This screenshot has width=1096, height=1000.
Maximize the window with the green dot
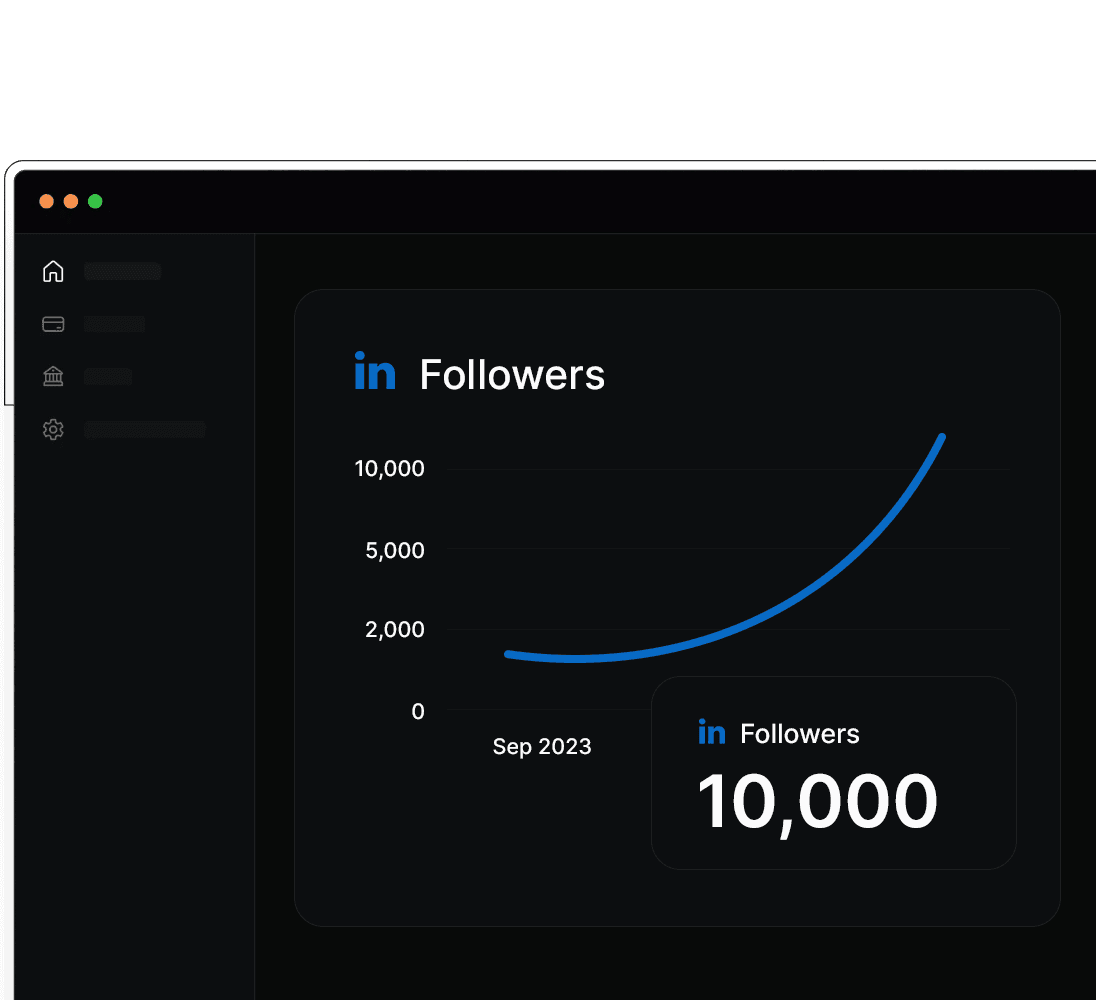[x=95, y=201]
